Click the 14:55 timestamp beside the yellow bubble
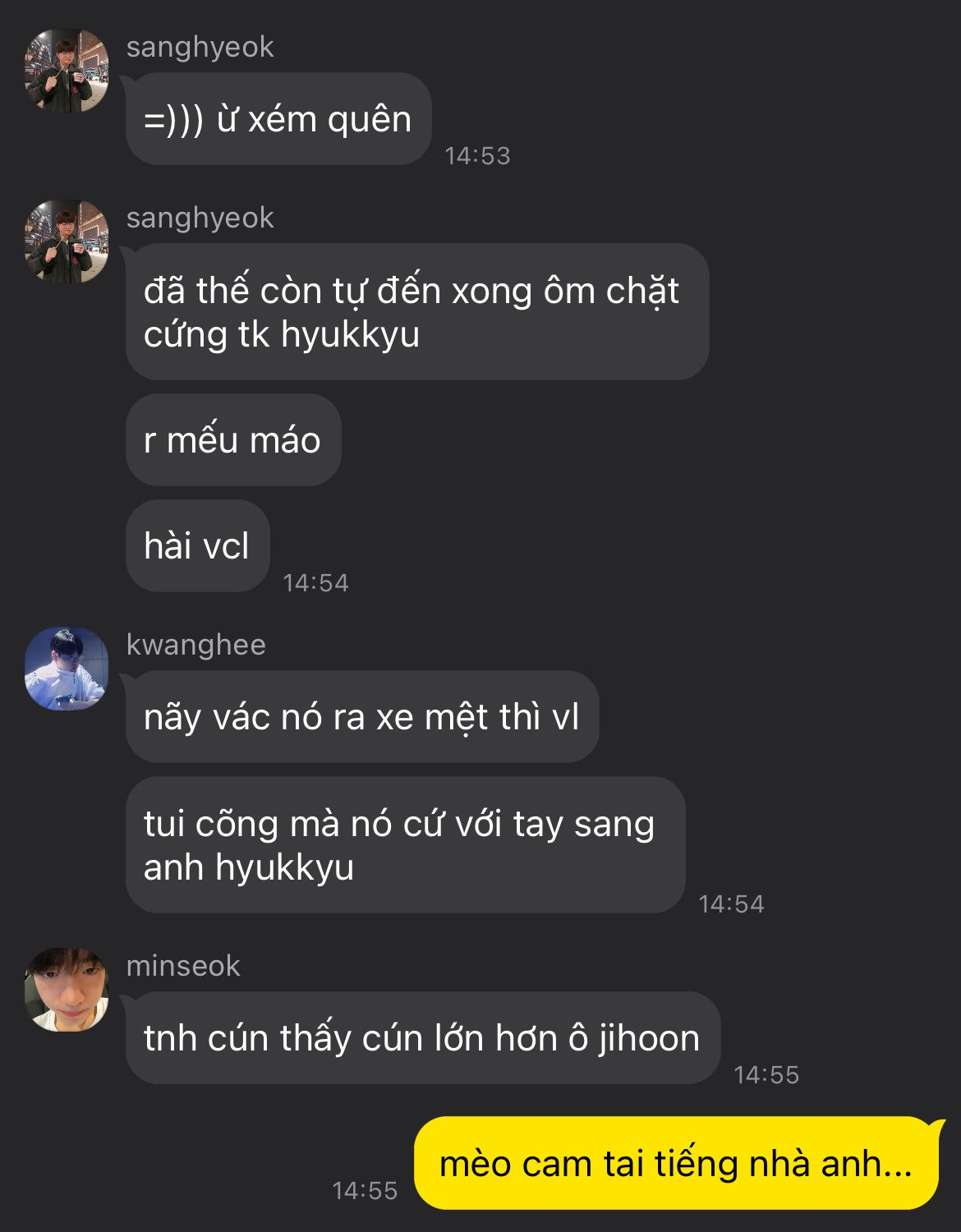Screen dimensions: 961x1232 [x=365, y=1190]
